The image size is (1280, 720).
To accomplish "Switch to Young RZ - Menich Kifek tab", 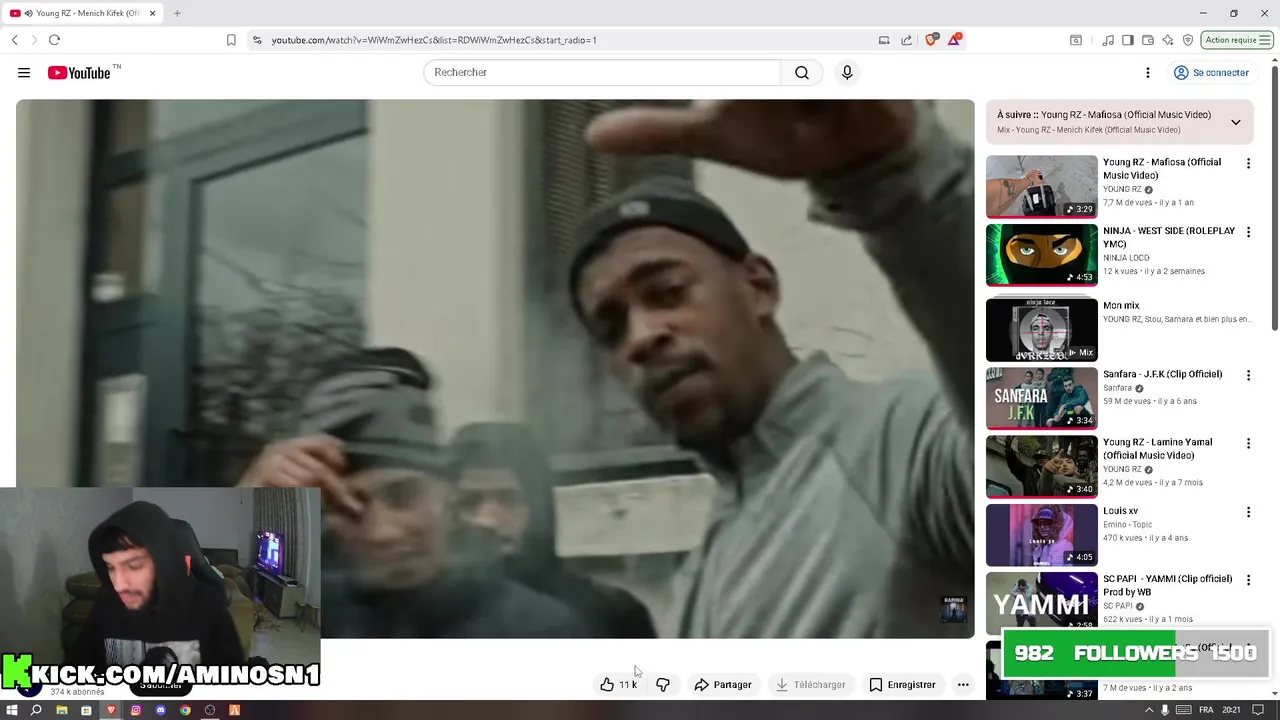I will [x=83, y=13].
